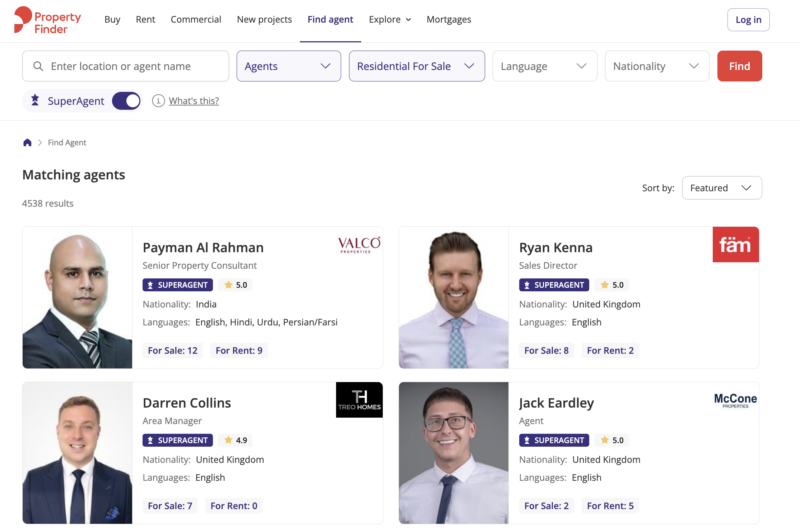Image resolution: width=800 pixels, height=531 pixels.
Task: Open the Sort by Featured dropdown
Action: pyautogui.click(x=721, y=188)
